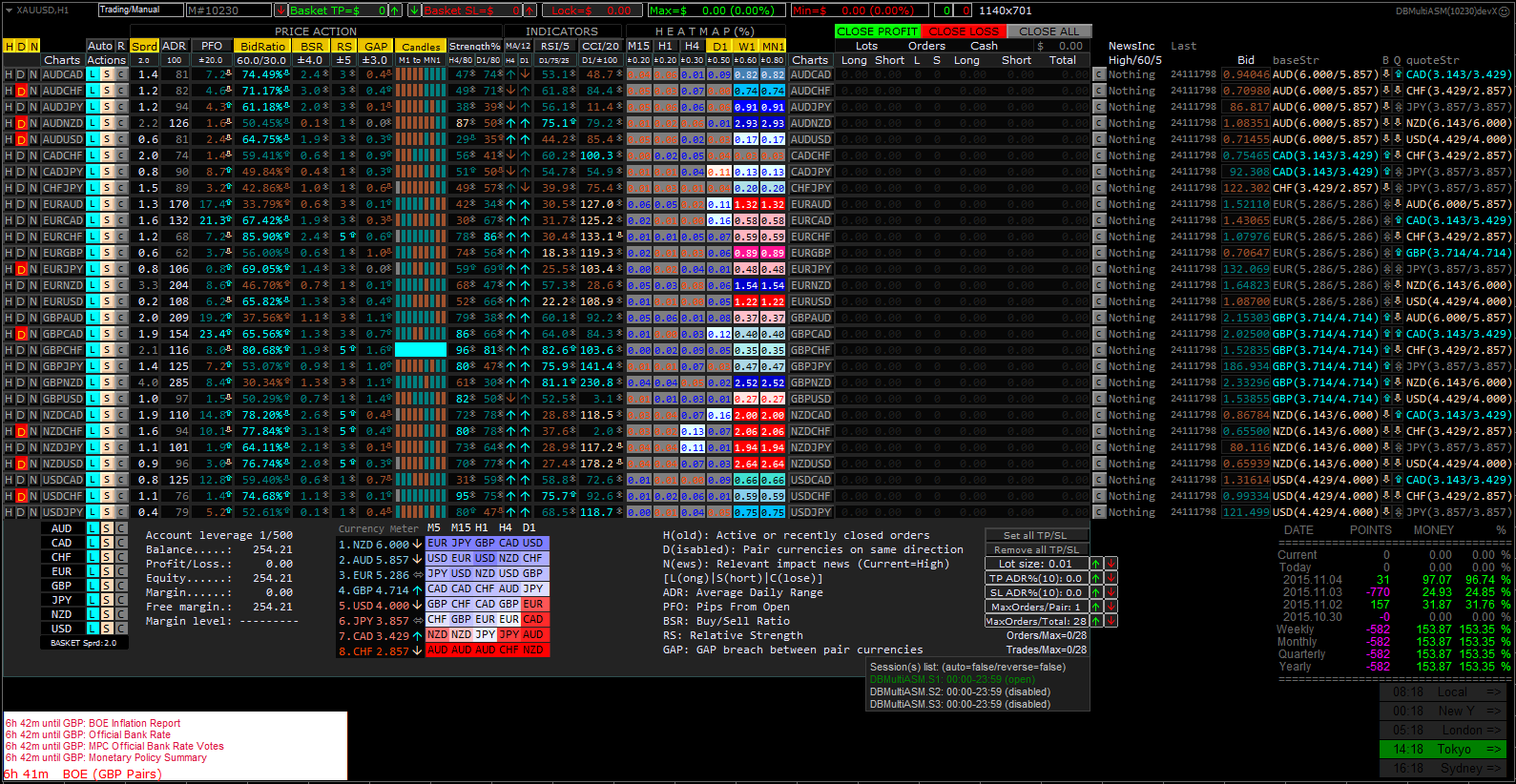Expand London session clock arrow
Image resolution: width=1516 pixels, height=784 pixels.
coord(1493,731)
